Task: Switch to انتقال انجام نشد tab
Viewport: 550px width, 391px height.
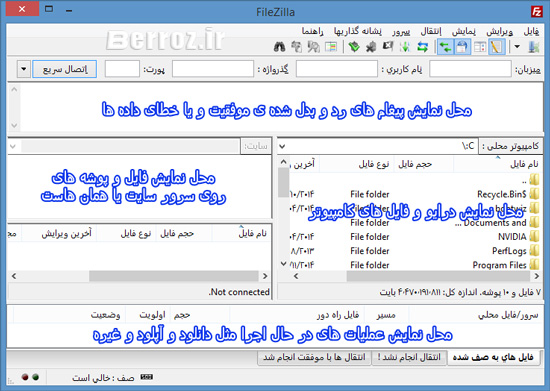Action: (x=409, y=357)
